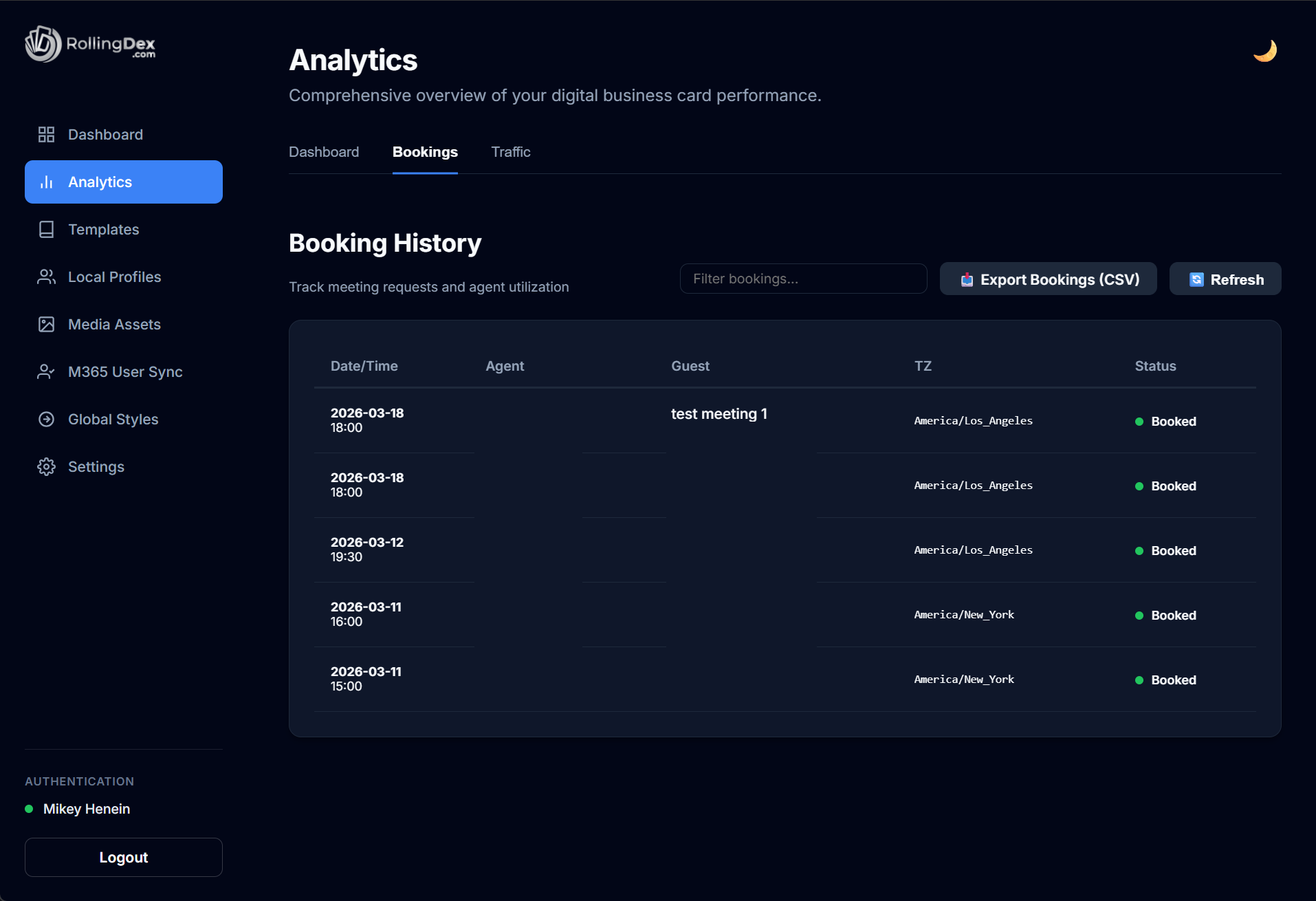Click the calendar emoji on Export Bookings button
The width and height of the screenshot is (1316, 901).
[x=967, y=279]
